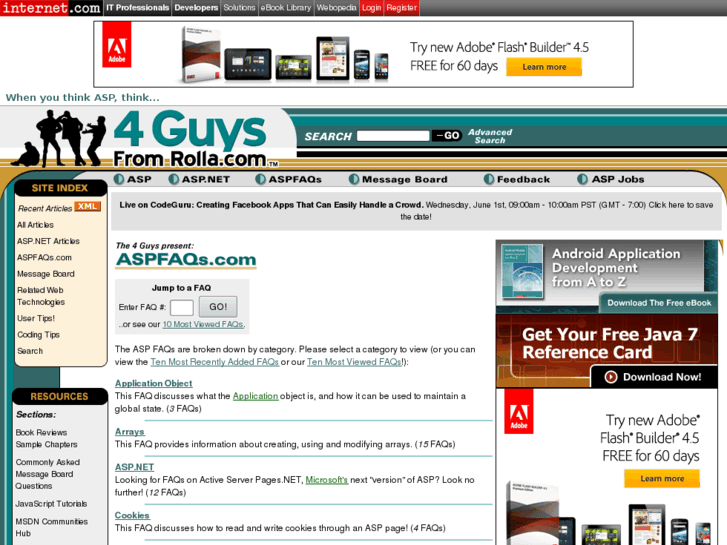Click the bullet icon beside Feedback

pyautogui.click(x=489, y=179)
